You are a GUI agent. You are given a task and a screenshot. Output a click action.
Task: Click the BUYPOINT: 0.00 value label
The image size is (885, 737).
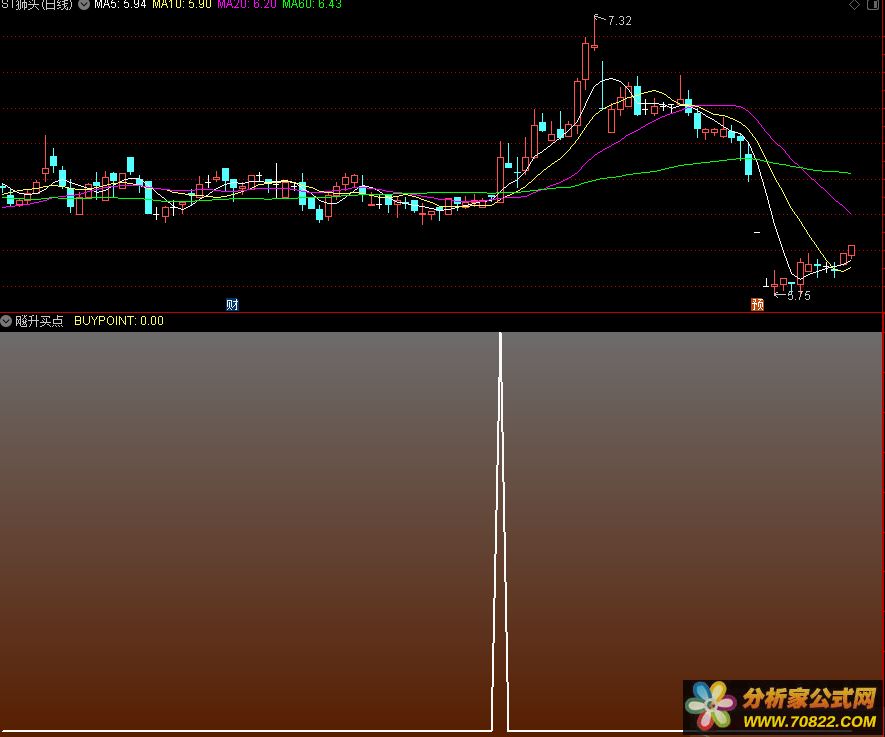(119, 321)
